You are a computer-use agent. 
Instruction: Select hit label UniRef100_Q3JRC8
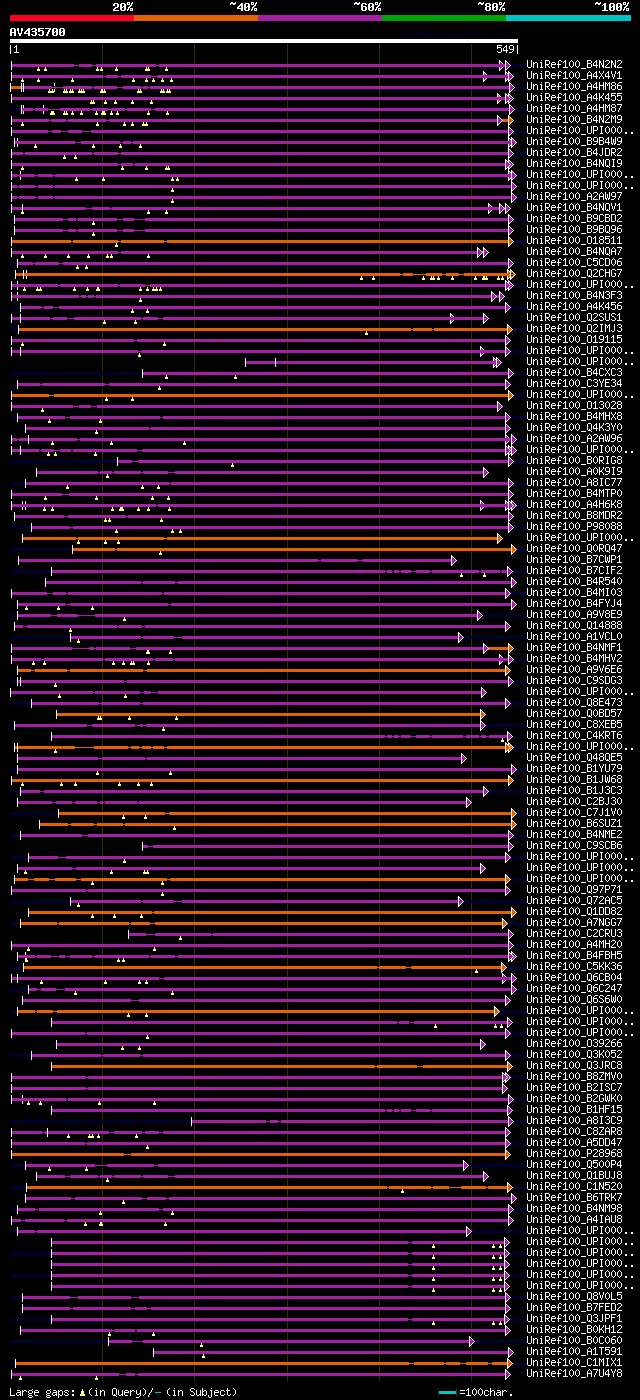click(x=573, y=1065)
